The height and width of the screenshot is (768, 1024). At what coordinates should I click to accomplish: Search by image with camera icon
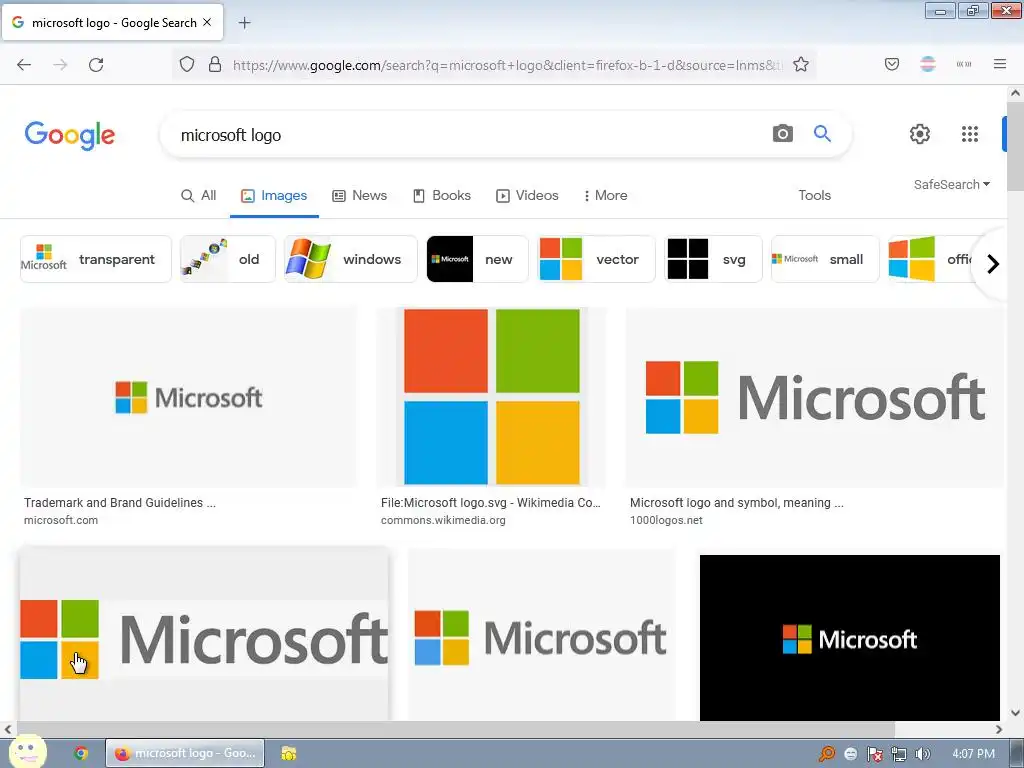click(782, 134)
